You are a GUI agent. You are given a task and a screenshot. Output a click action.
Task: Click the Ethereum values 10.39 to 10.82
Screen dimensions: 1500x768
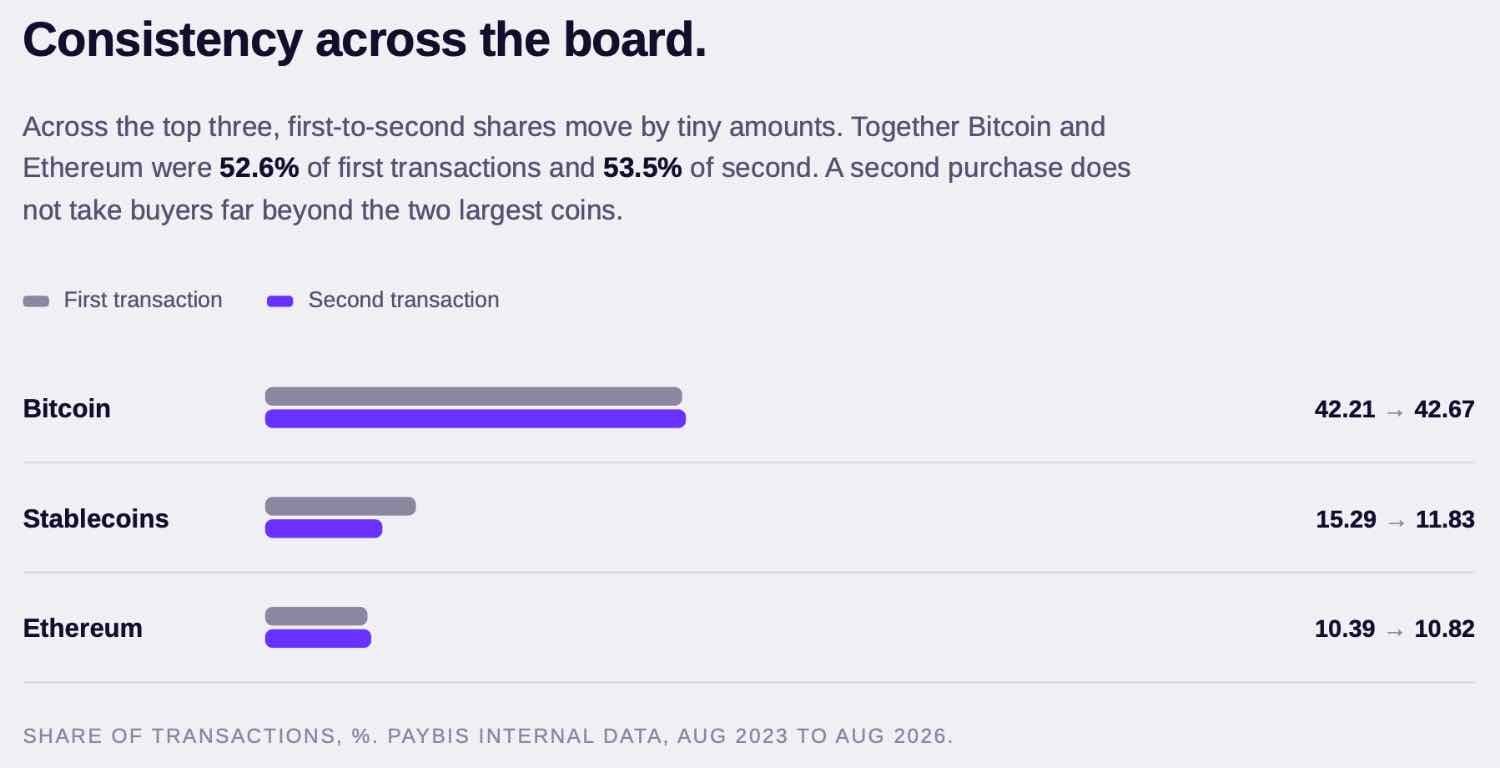1394,629
